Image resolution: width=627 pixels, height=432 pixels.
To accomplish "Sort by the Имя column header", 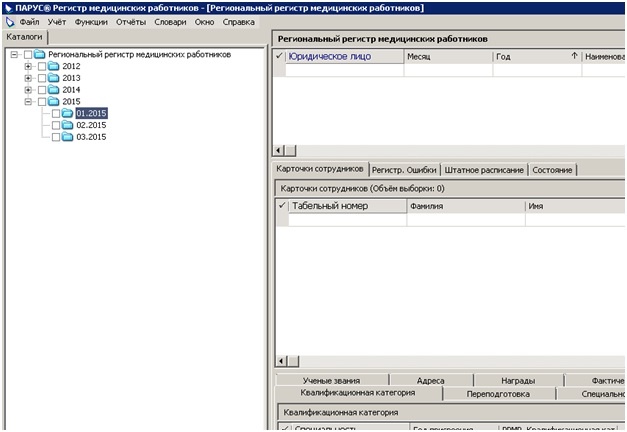I will click(x=576, y=206).
